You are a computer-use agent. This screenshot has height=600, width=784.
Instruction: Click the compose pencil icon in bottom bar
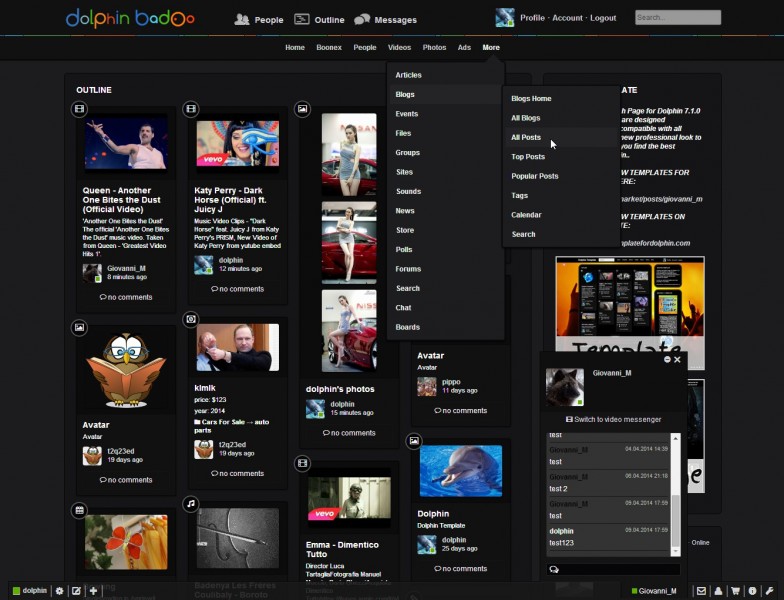76,591
